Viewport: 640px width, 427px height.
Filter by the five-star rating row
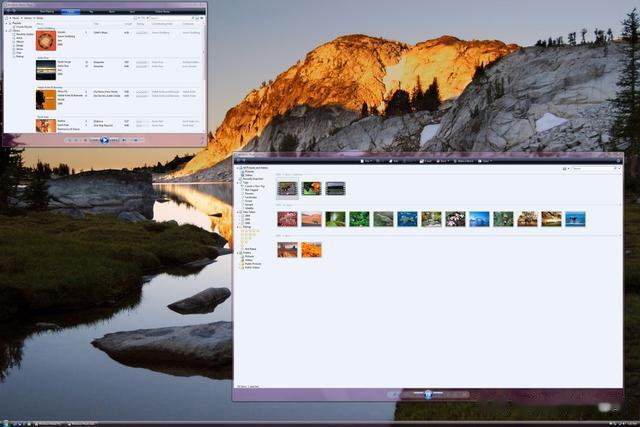250,231
